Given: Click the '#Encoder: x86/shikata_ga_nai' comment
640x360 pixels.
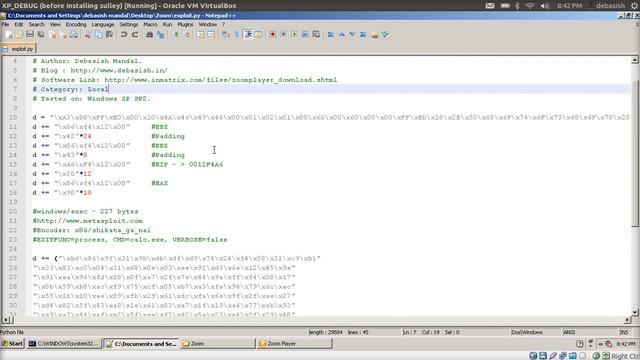Looking at the screenshot, I should tap(91, 230).
